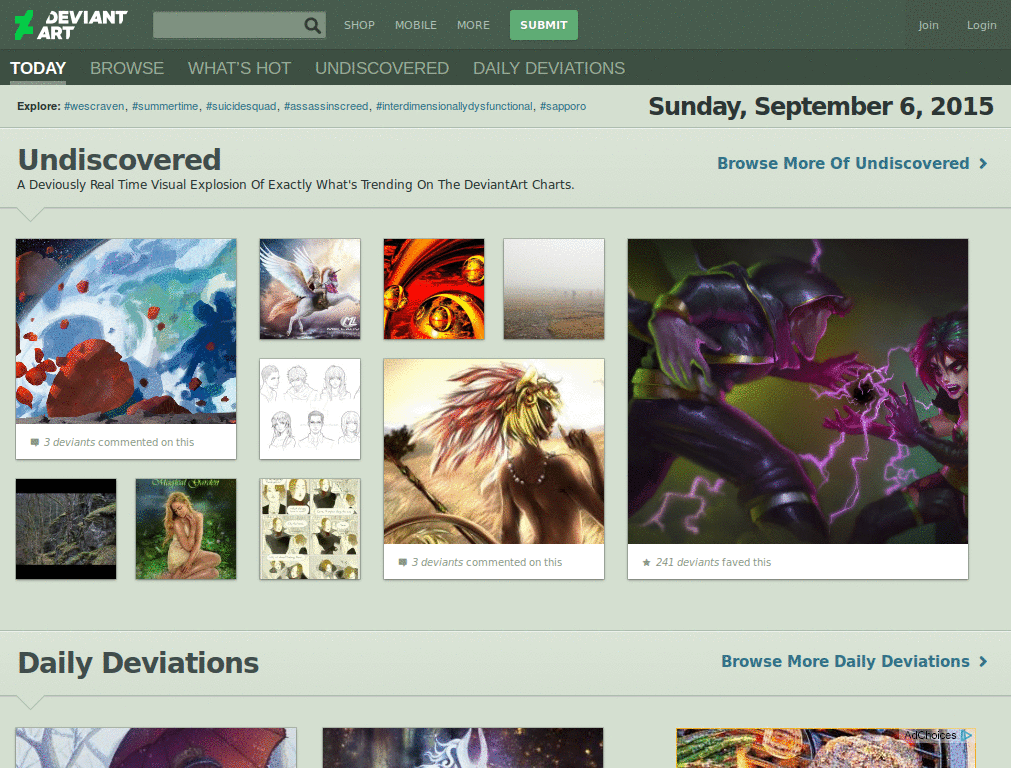The image size is (1024, 768).
Task: Click the DeviantArt logo
Action: coord(70,24)
